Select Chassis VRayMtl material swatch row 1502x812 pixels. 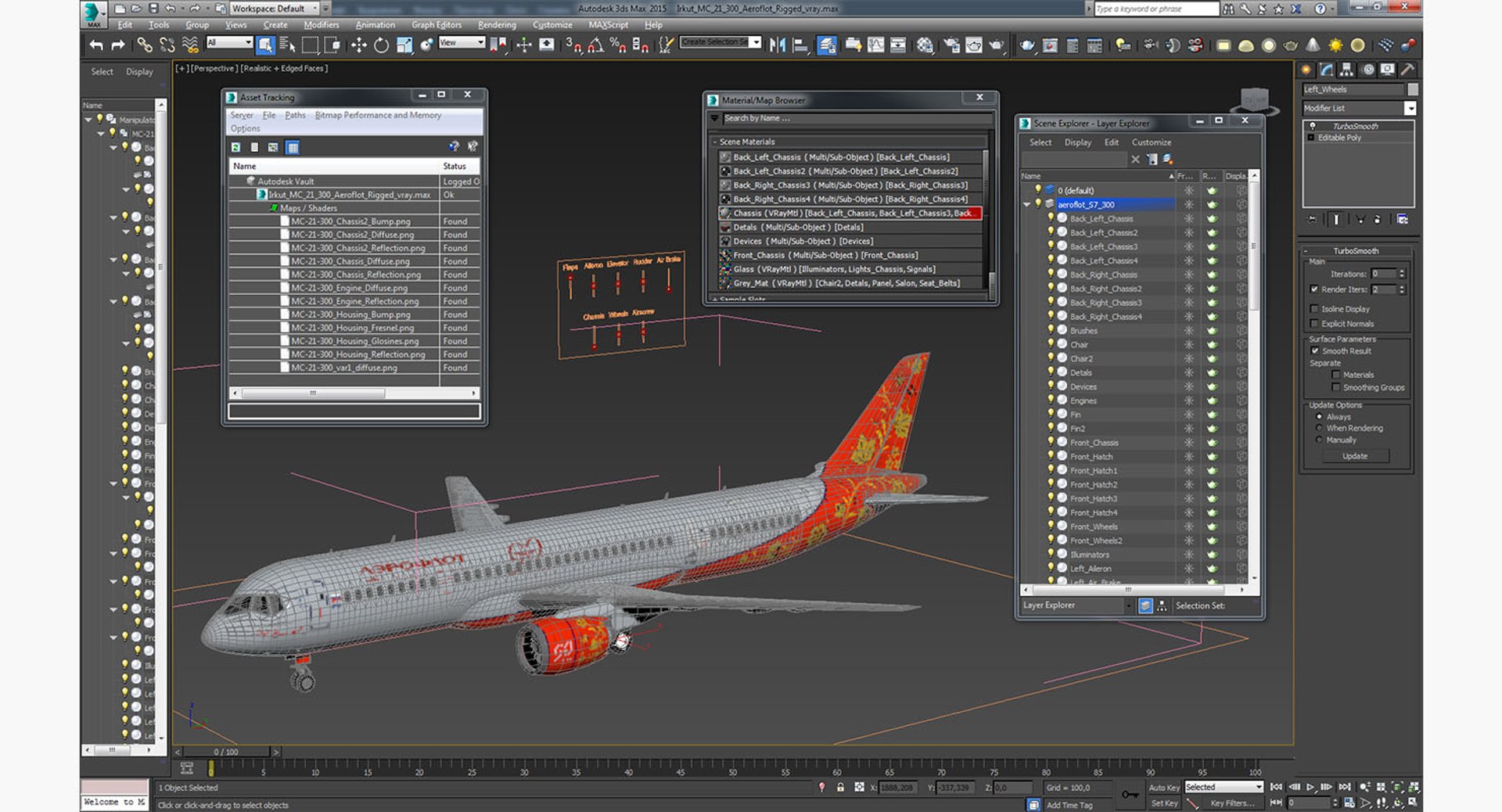[x=850, y=214]
